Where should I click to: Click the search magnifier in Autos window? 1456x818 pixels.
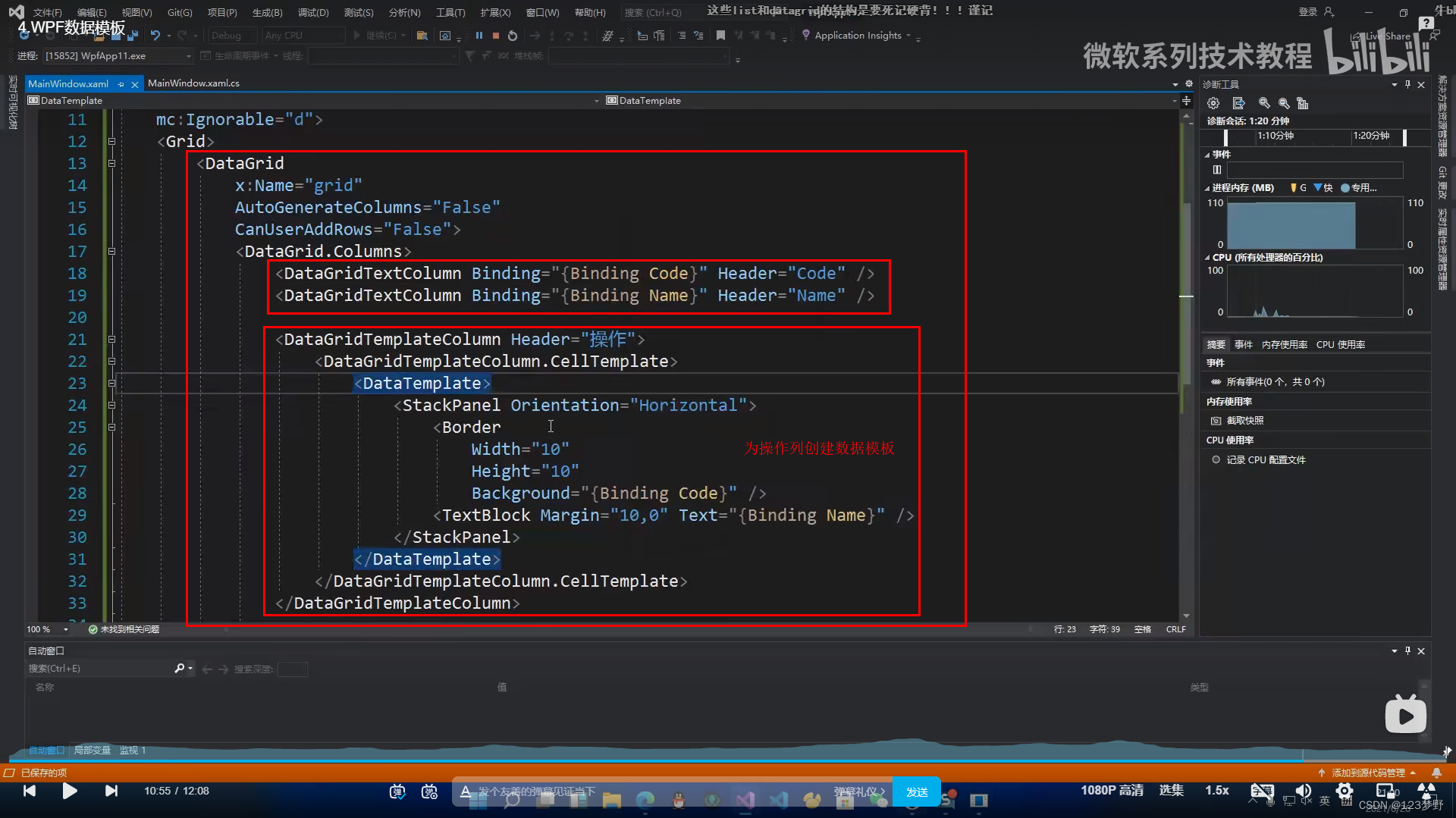click(x=180, y=668)
